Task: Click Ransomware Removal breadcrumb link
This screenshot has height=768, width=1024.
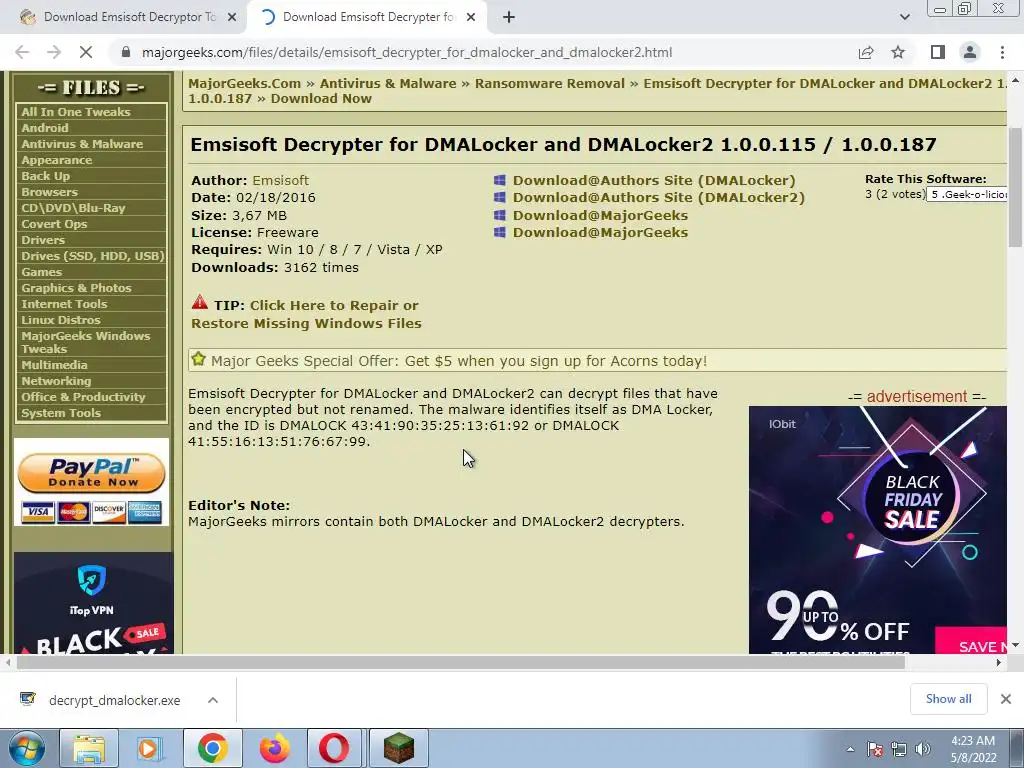Action: [550, 84]
